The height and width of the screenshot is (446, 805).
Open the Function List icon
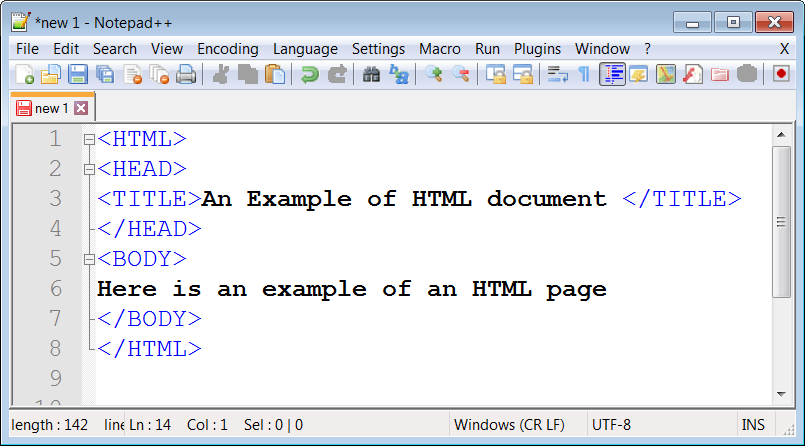pyautogui.click(x=693, y=74)
